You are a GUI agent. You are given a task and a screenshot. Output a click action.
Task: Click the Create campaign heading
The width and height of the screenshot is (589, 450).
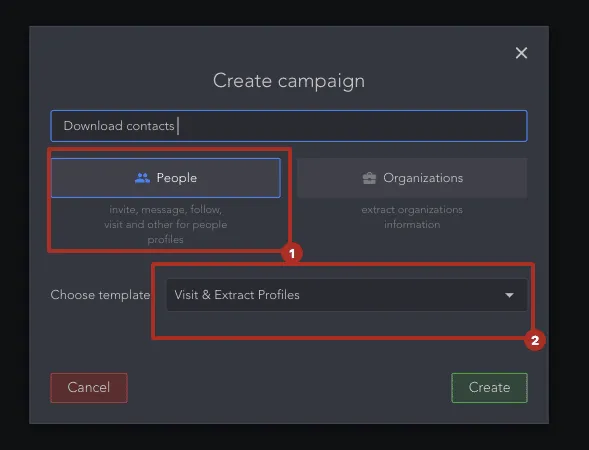coord(289,81)
